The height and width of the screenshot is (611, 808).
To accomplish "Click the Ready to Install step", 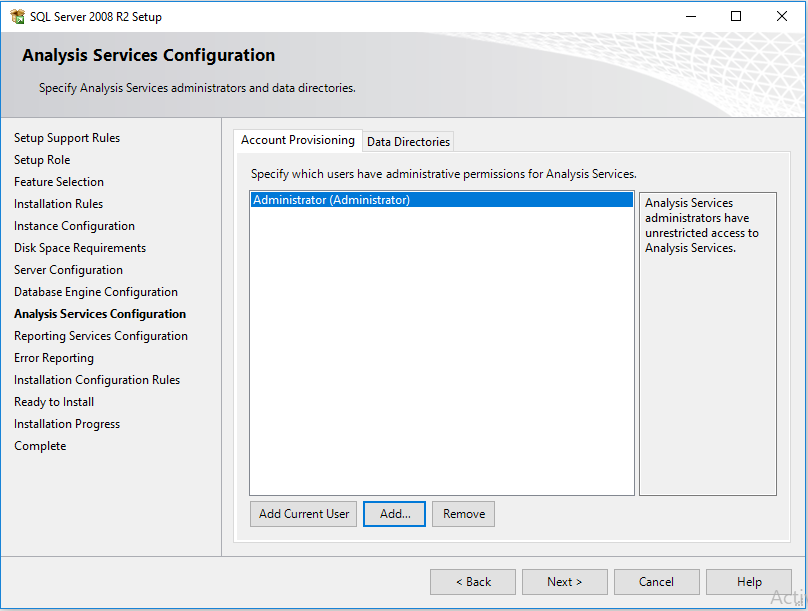I will (x=54, y=402).
